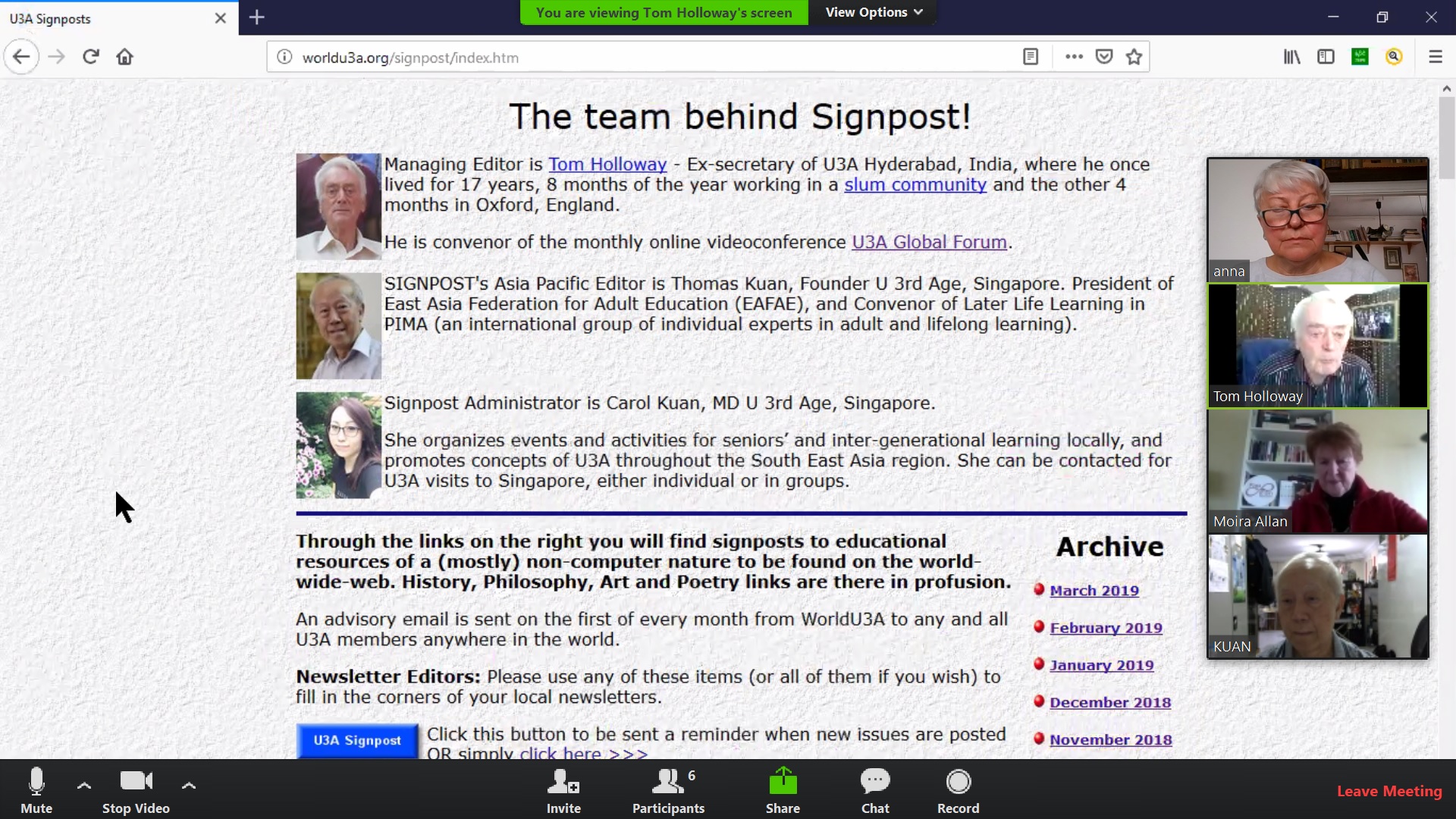The image size is (1456, 819).
Task: Open the February 2019 archive link
Action: click(x=1106, y=628)
